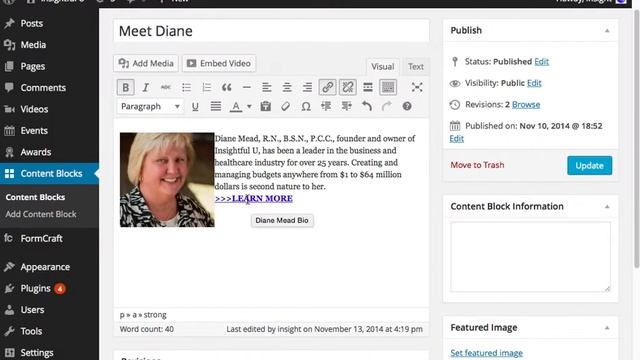Viewport: 640px width, 360px height.
Task: Click Move to Trash
Action: point(477,165)
